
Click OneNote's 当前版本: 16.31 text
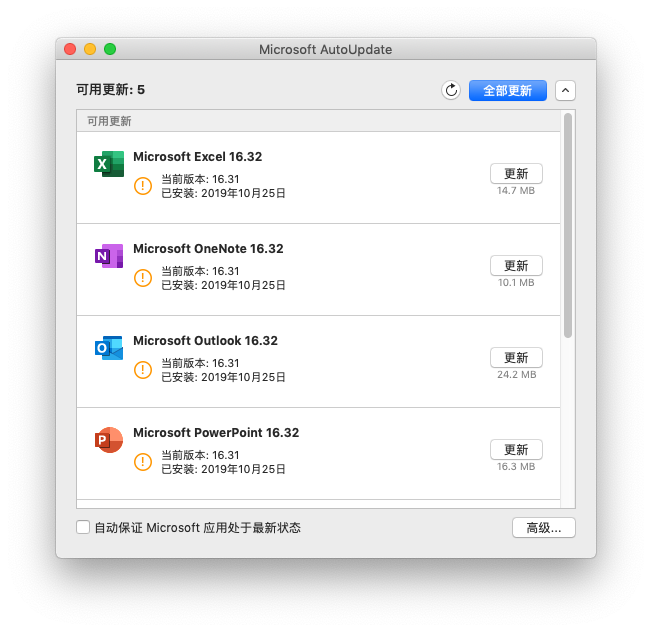200,271
